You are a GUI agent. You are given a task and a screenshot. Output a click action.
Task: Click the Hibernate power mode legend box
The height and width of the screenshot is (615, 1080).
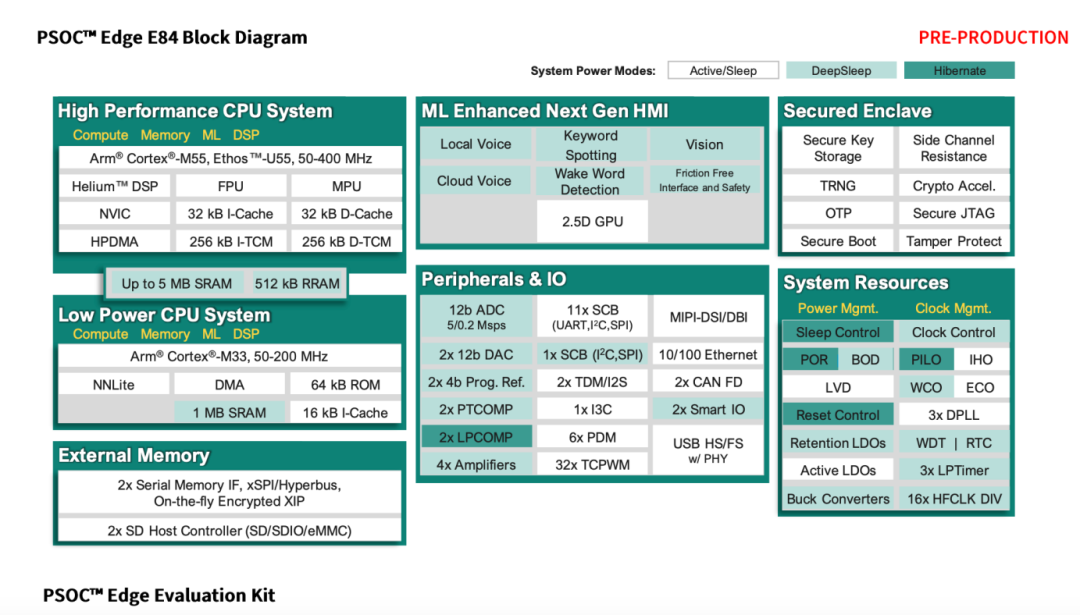[959, 71]
